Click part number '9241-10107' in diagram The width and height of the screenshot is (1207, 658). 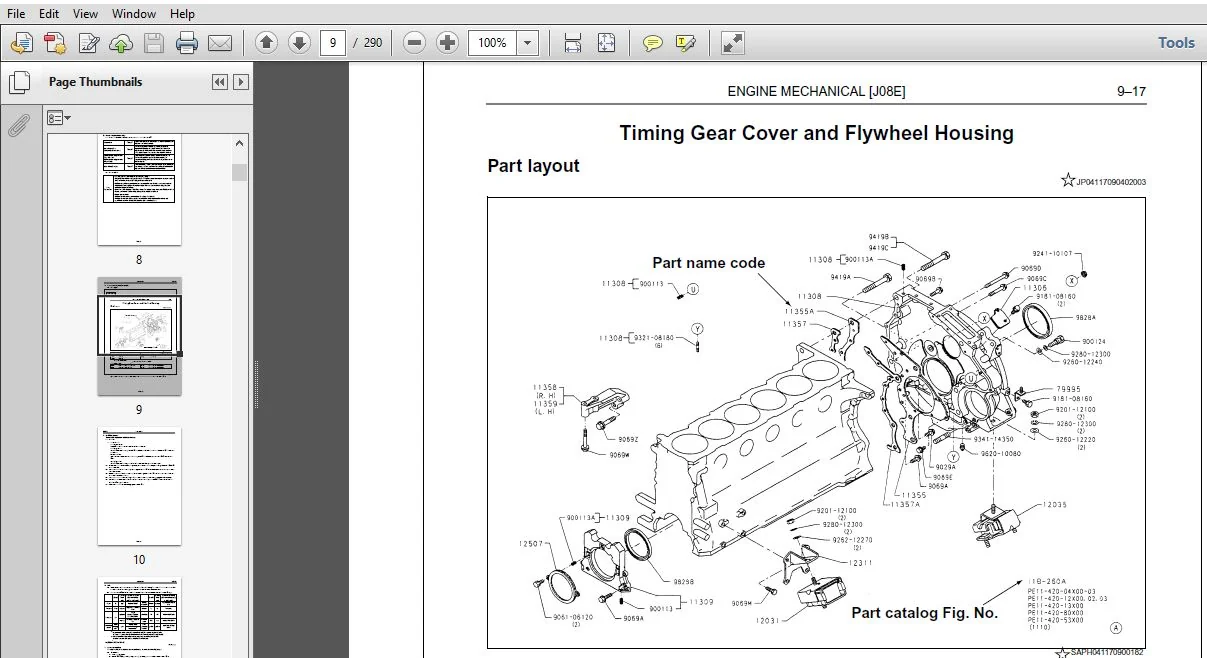coord(1052,254)
